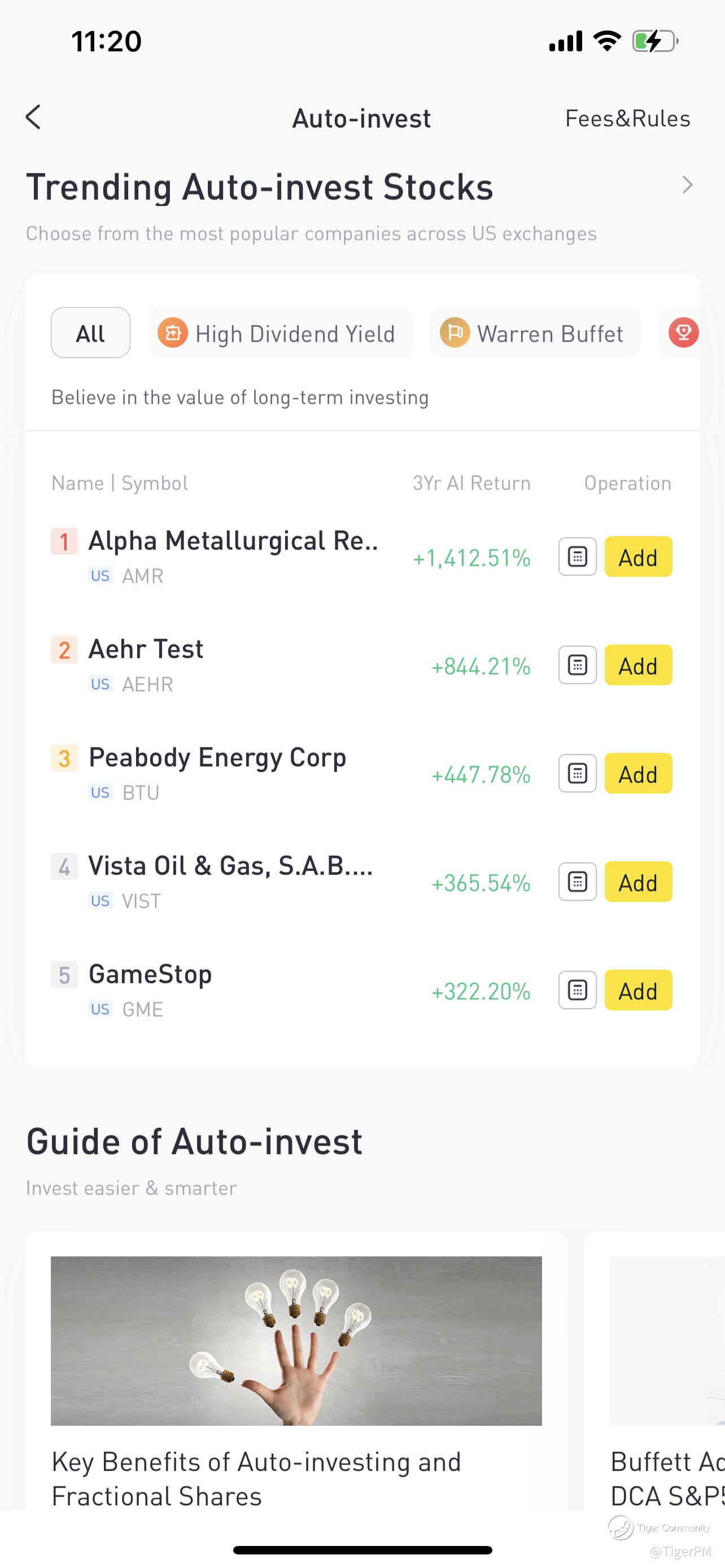Viewport: 725px width, 1568px height.
Task: Expand Trending Auto-invest Stocks with chevron
Action: 687,185
